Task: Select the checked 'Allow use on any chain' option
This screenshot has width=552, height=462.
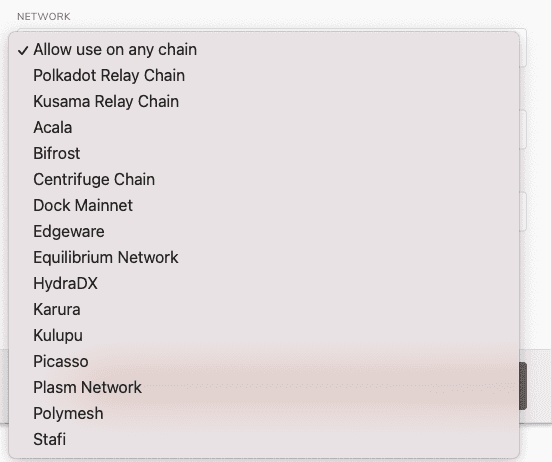Action: [264, 50]
